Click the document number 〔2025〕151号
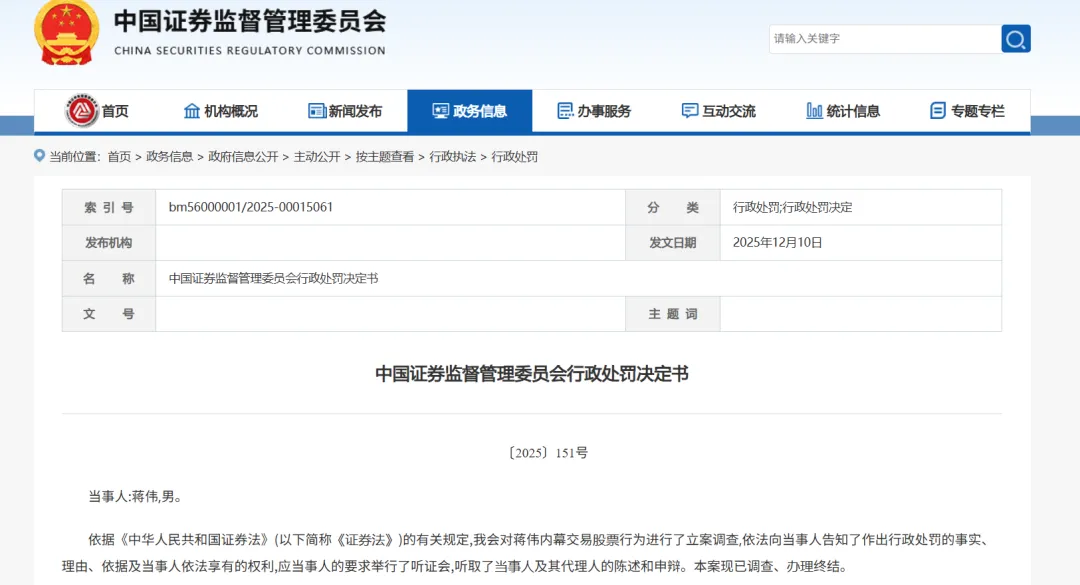Screen dimensions: 1080x585 point(548,453)
